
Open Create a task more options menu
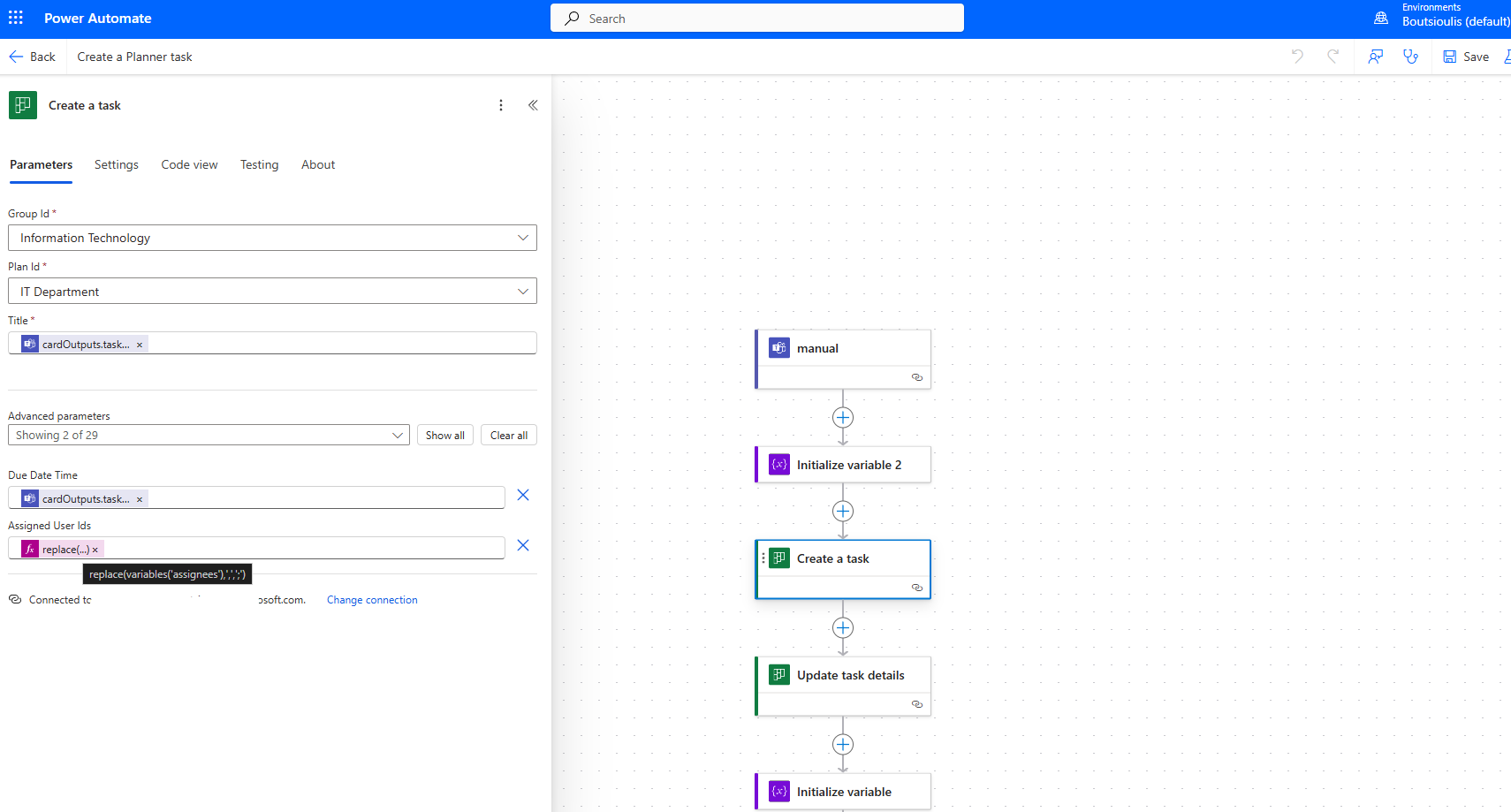[501, 105]
